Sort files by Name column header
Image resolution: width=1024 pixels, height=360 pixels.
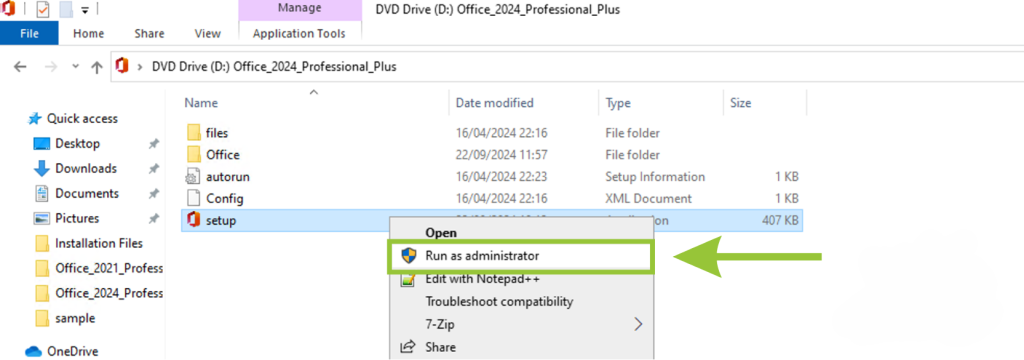coord(201,103)
